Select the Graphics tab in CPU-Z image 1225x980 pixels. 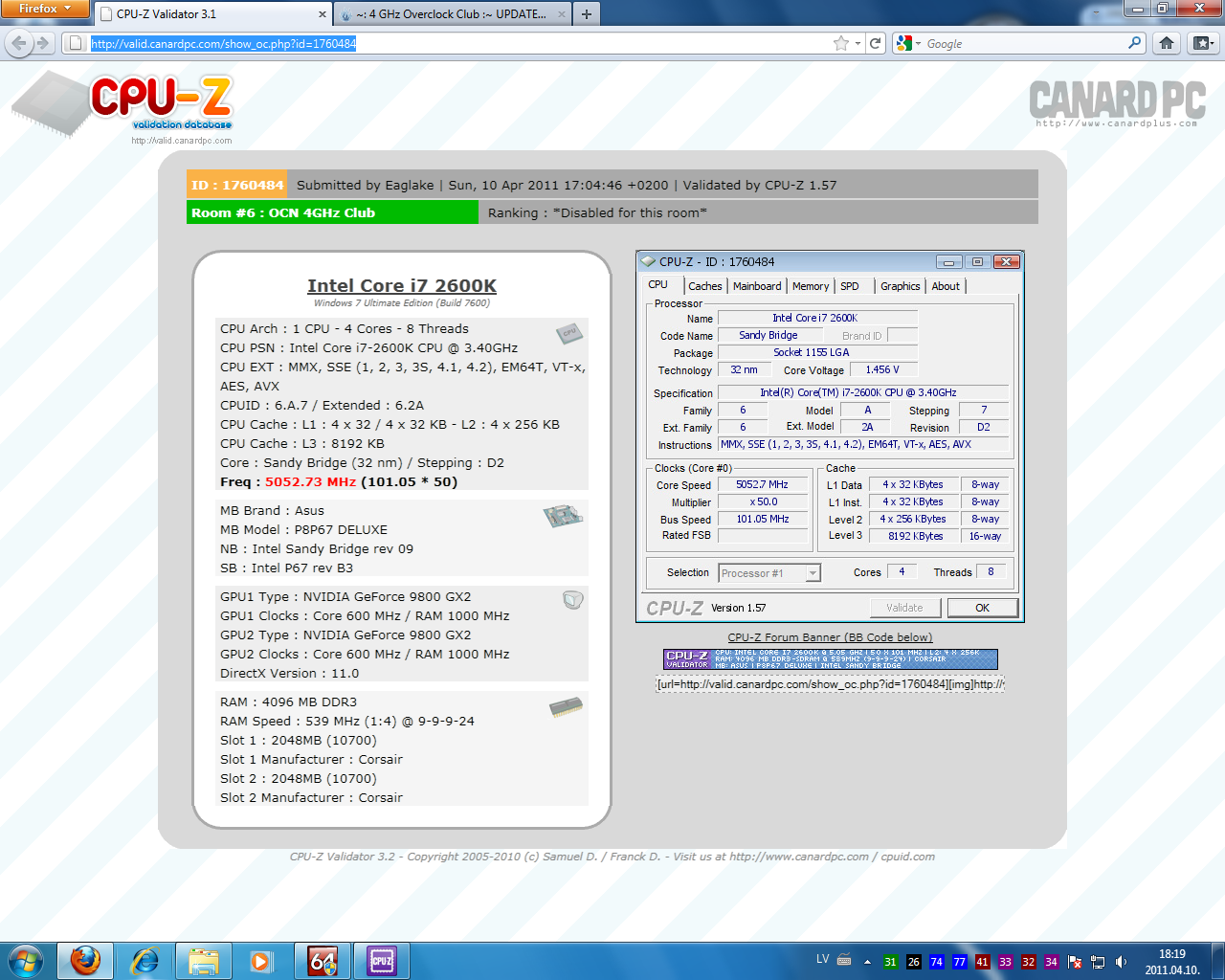coord(901,286)
